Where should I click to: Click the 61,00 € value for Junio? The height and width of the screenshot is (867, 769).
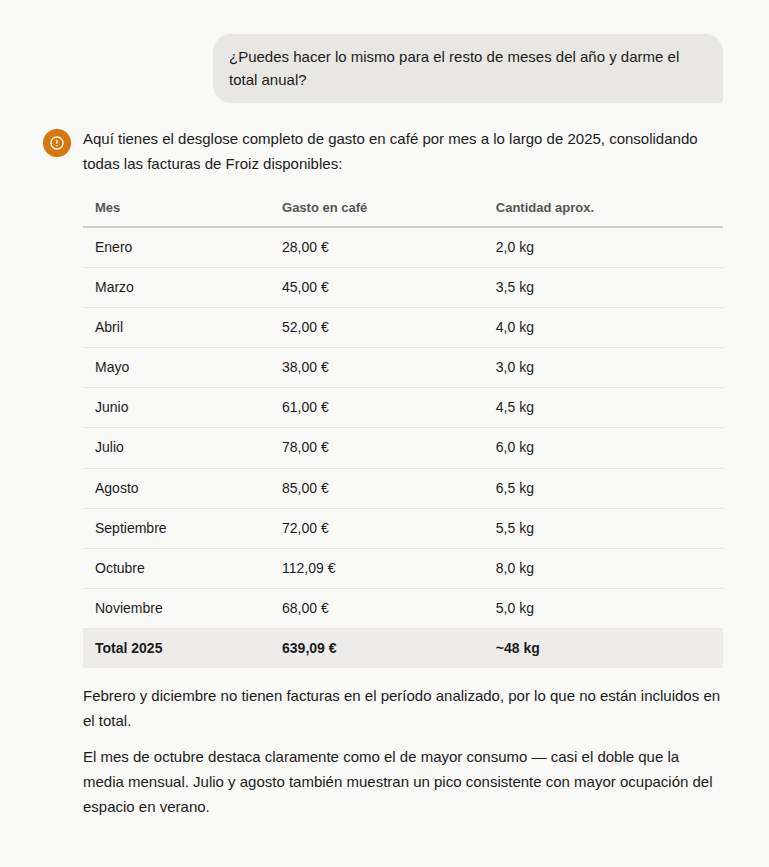pos(305,407)
